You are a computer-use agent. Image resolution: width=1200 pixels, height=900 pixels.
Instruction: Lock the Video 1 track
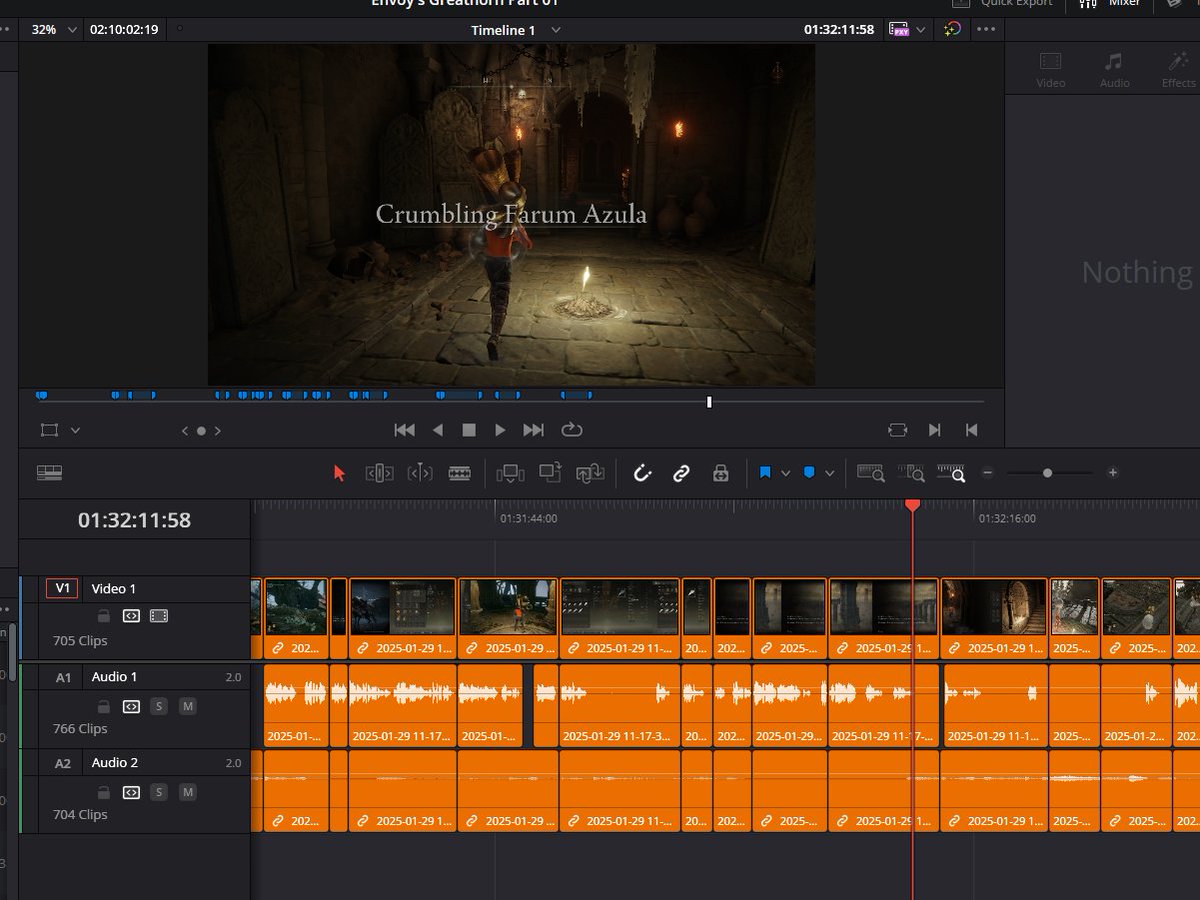pyautogui.click(x=103, y=616)
